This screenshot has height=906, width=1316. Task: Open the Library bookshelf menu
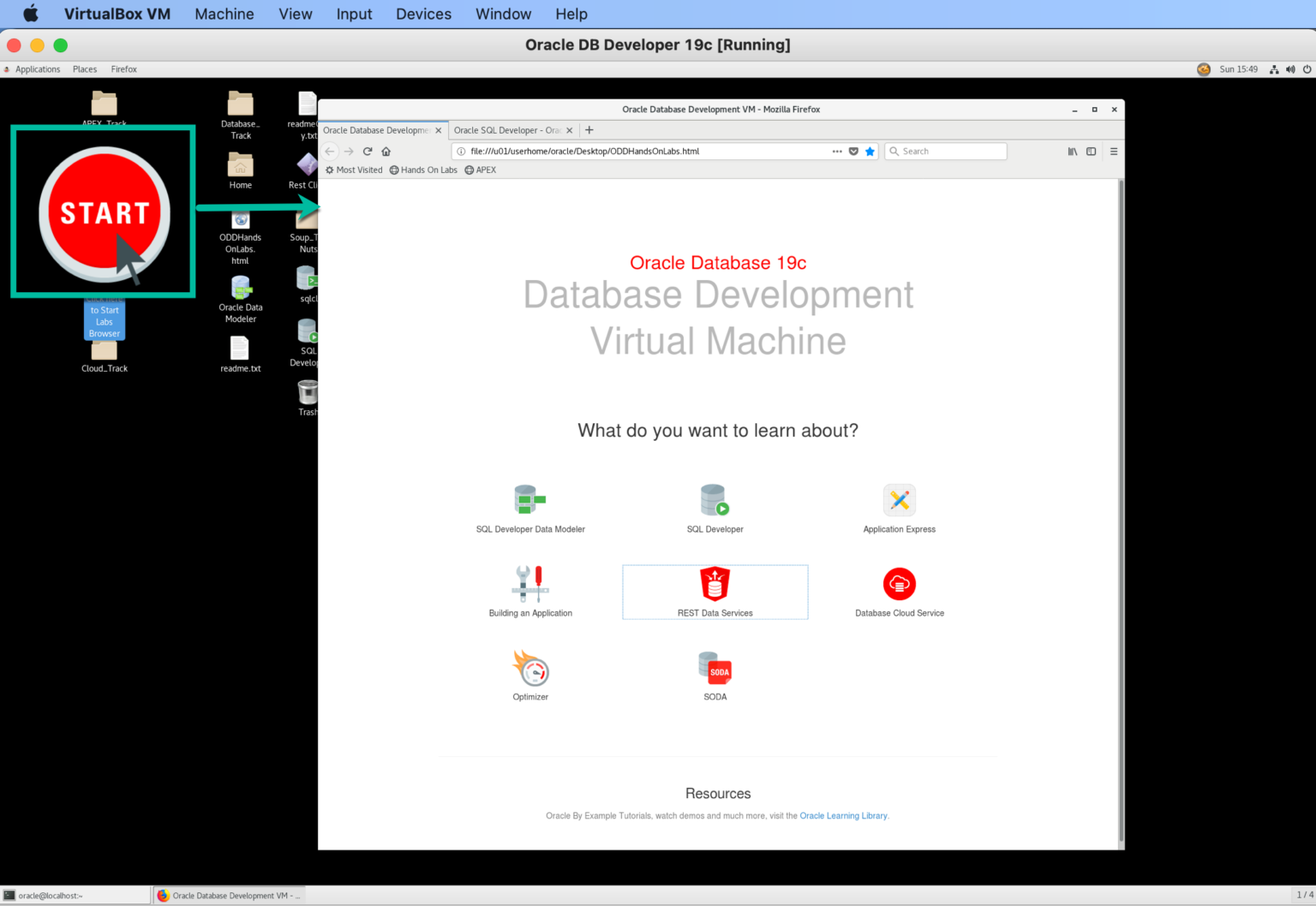click(1072, 151)
